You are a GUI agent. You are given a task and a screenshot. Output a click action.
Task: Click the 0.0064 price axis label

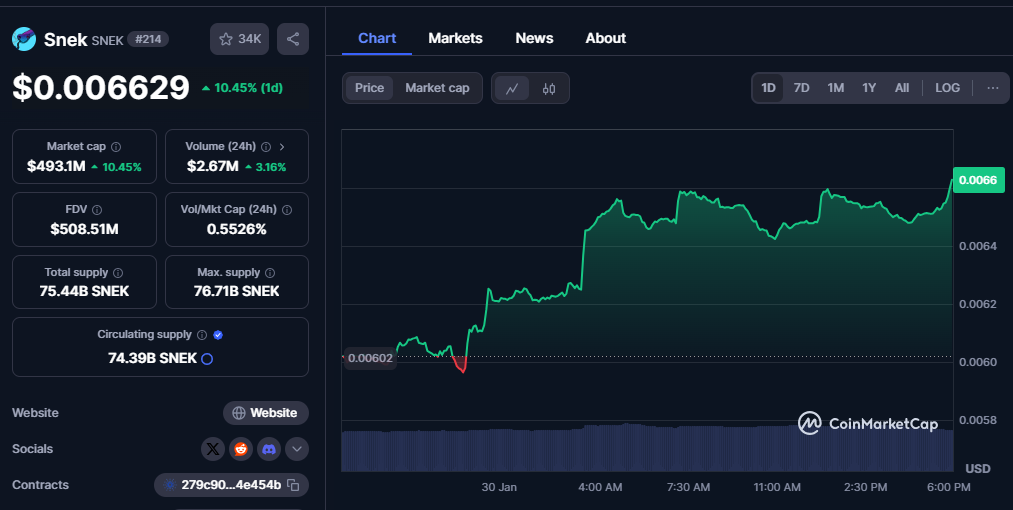pos(978,246)
